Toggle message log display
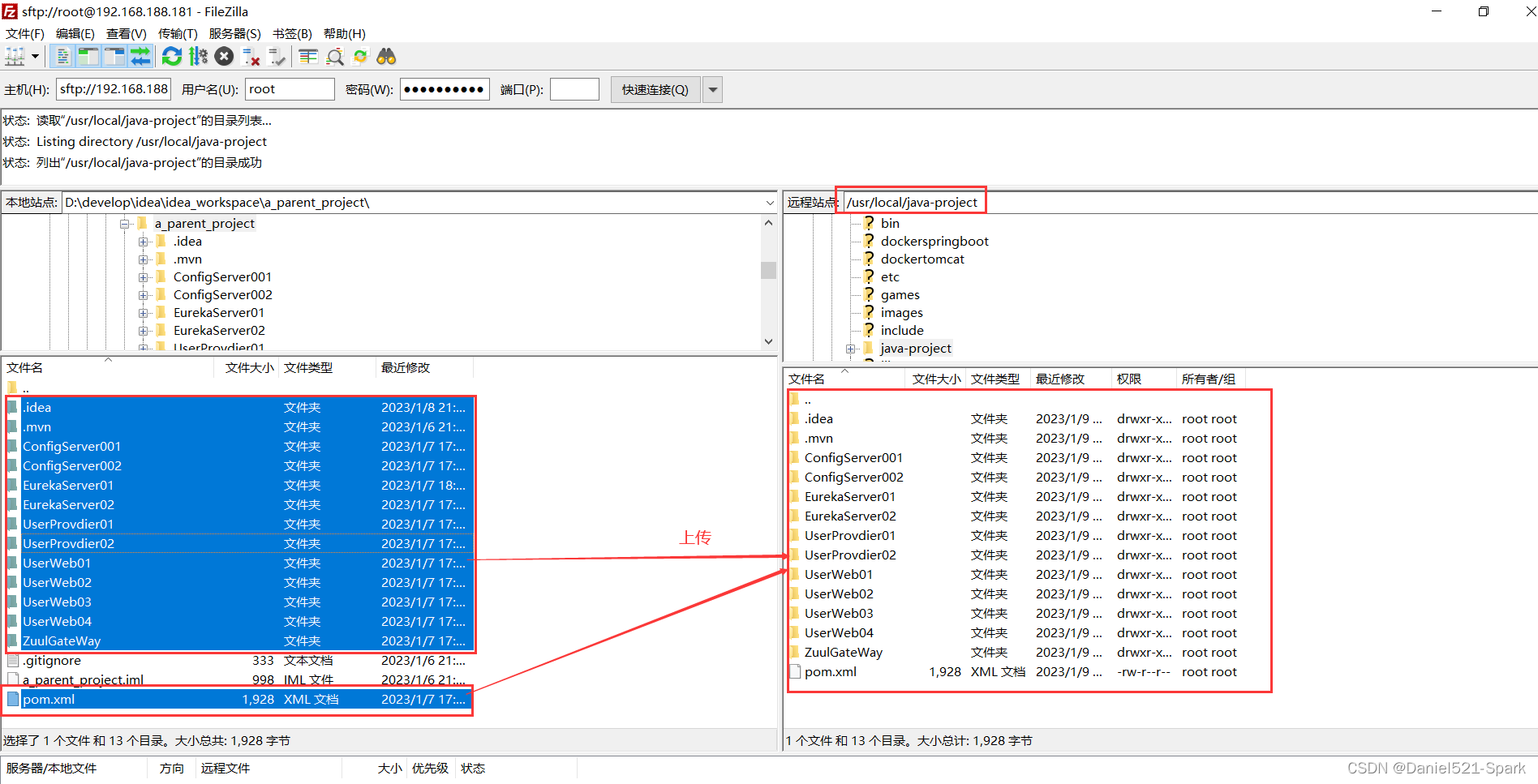The image size is (1538, 784). tap(62, 57)
